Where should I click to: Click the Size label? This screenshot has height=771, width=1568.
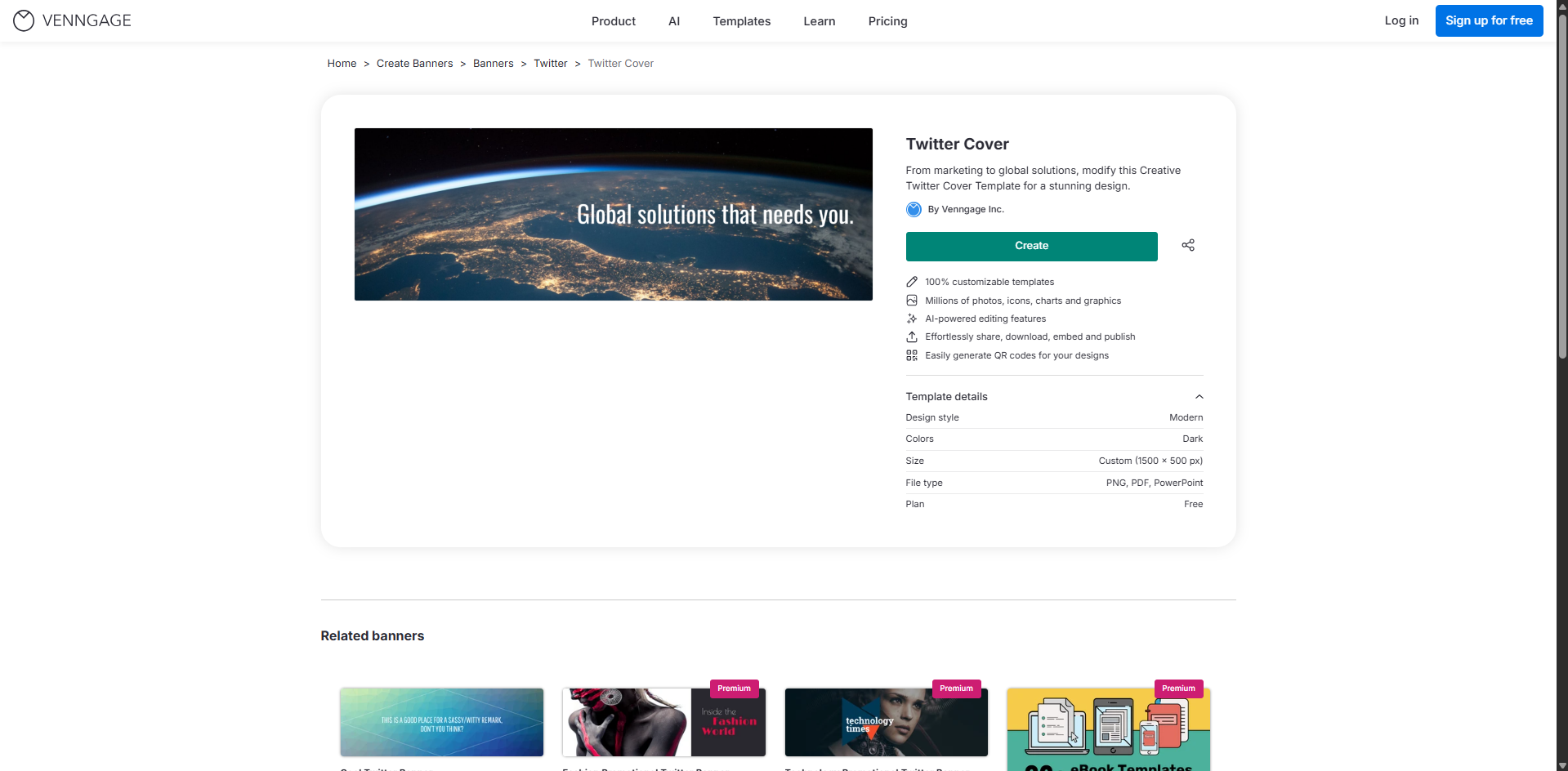[x=915, y=461]
